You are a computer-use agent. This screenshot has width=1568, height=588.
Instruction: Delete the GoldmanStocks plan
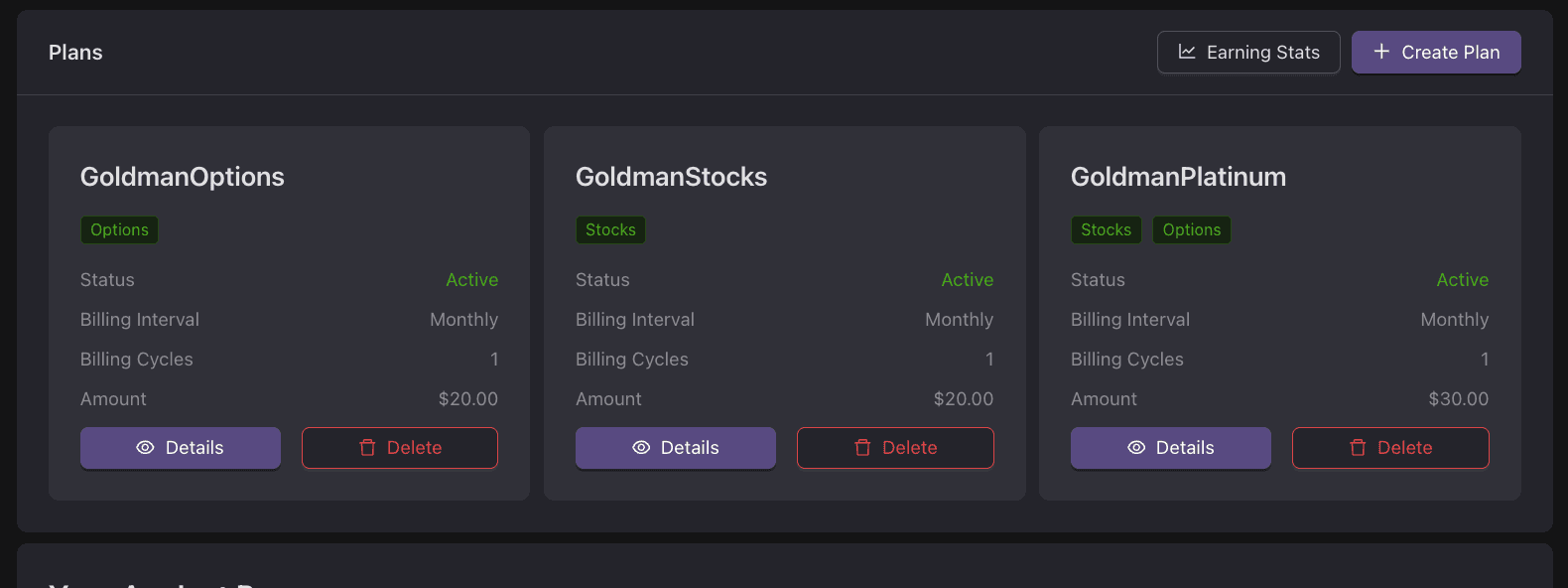pos(895,448)
